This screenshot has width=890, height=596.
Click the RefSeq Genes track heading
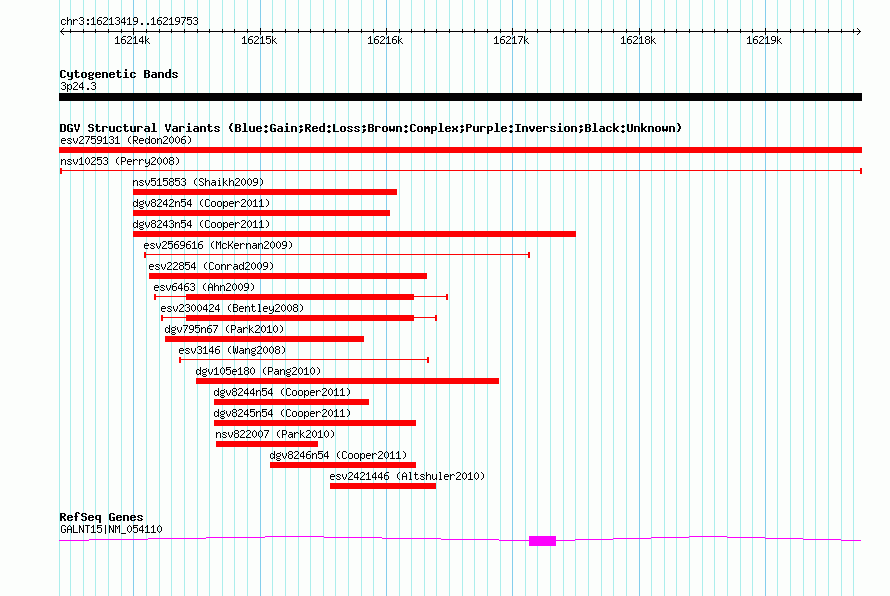(x=101, y=517)
